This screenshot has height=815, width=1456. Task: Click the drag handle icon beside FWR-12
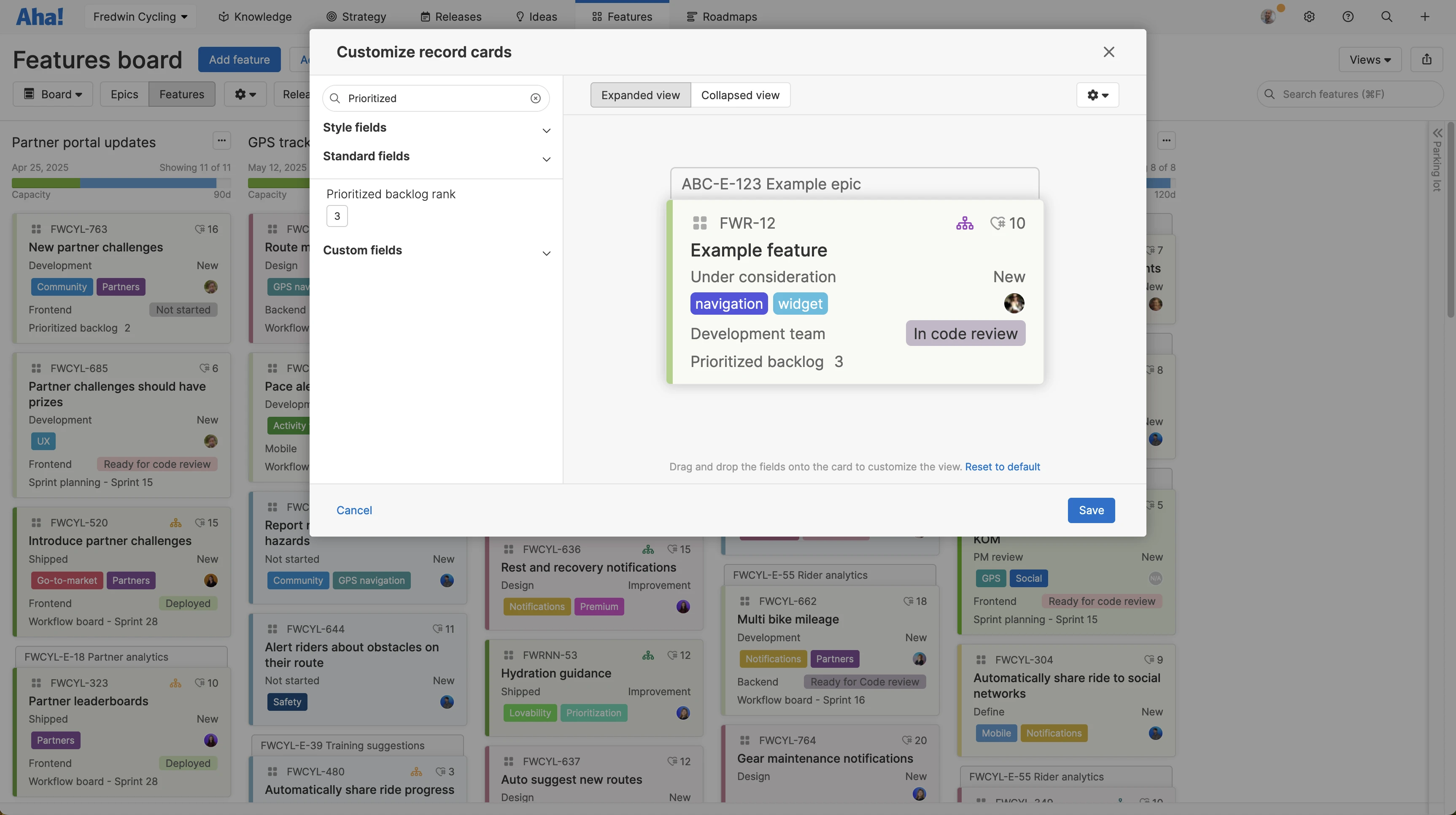[x=700, y=223]
